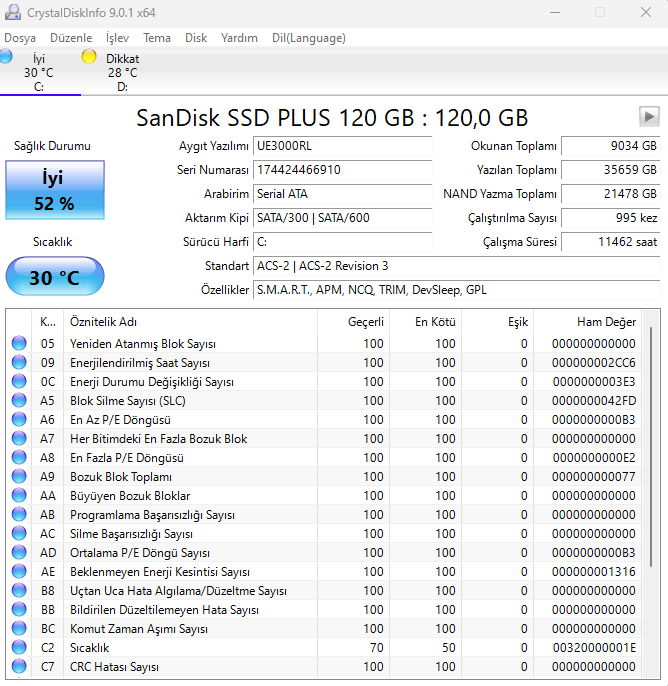This screenshot has width=668, height=686.
Task: Open the Dosya menu
Action: click(x=20, y=38)
